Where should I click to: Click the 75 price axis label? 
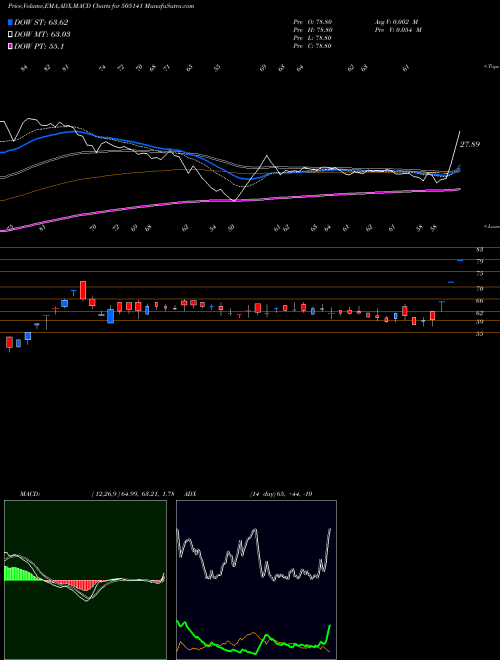pos(479,274)
